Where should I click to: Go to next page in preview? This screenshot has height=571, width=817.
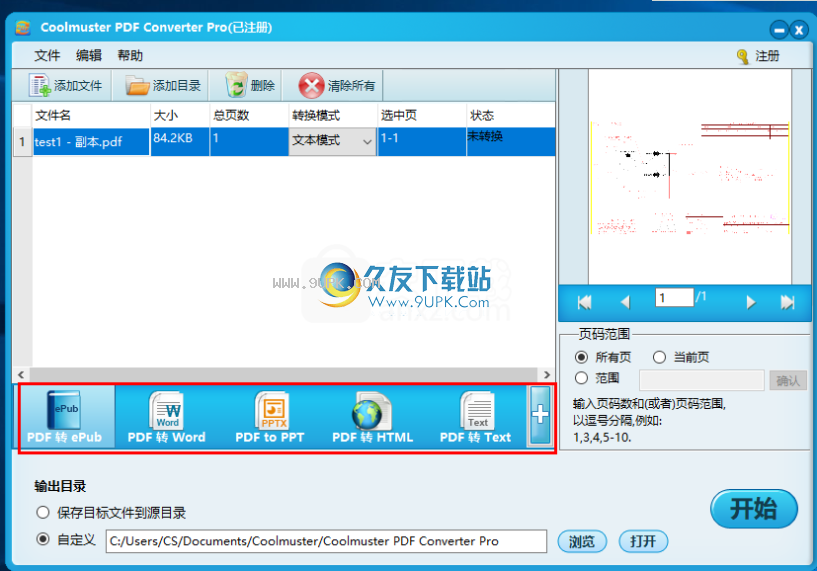coord(750,302)
